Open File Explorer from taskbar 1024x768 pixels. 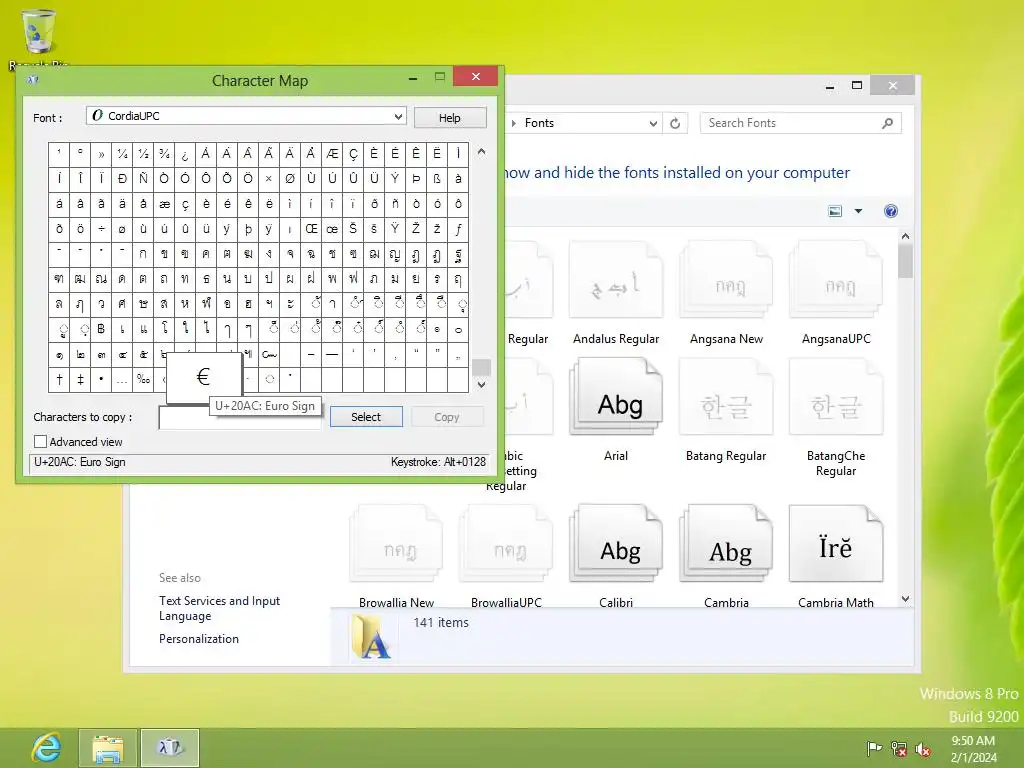coord(108,748)
